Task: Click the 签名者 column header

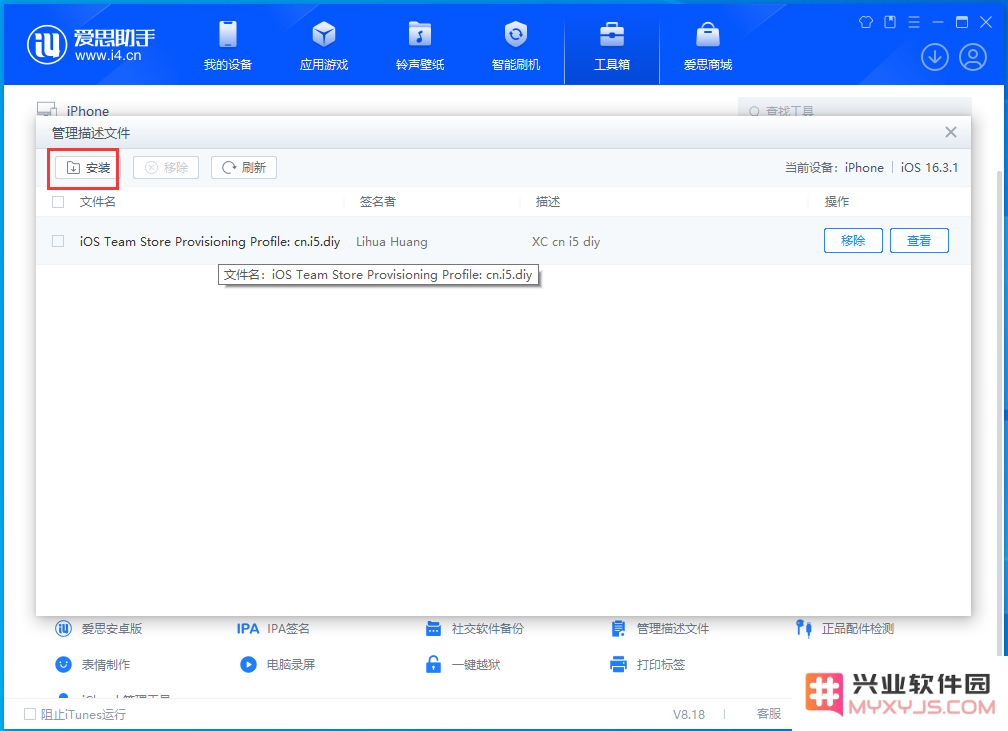Action: point(378,202)
